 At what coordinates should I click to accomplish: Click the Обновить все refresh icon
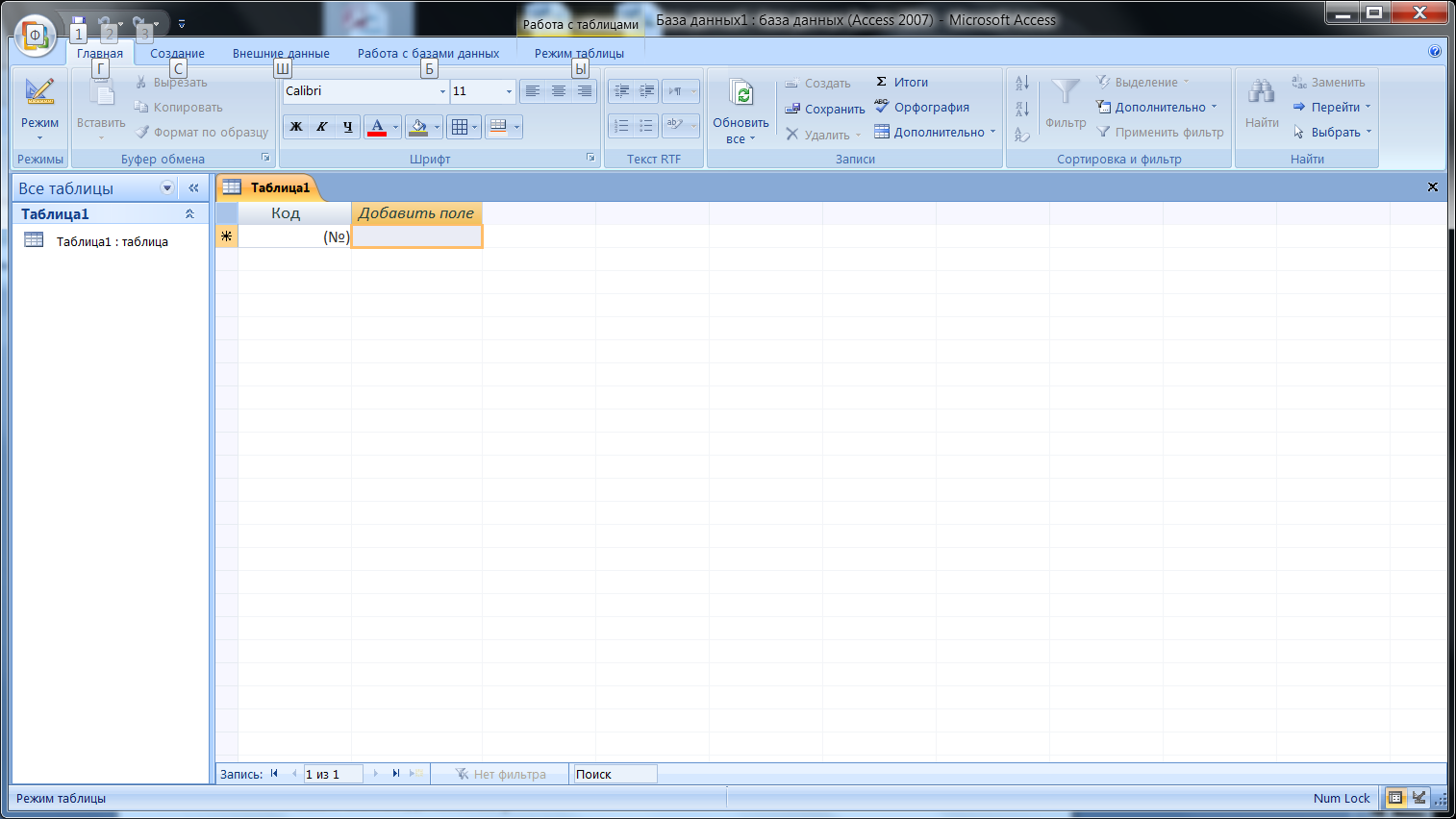point(741,94)
